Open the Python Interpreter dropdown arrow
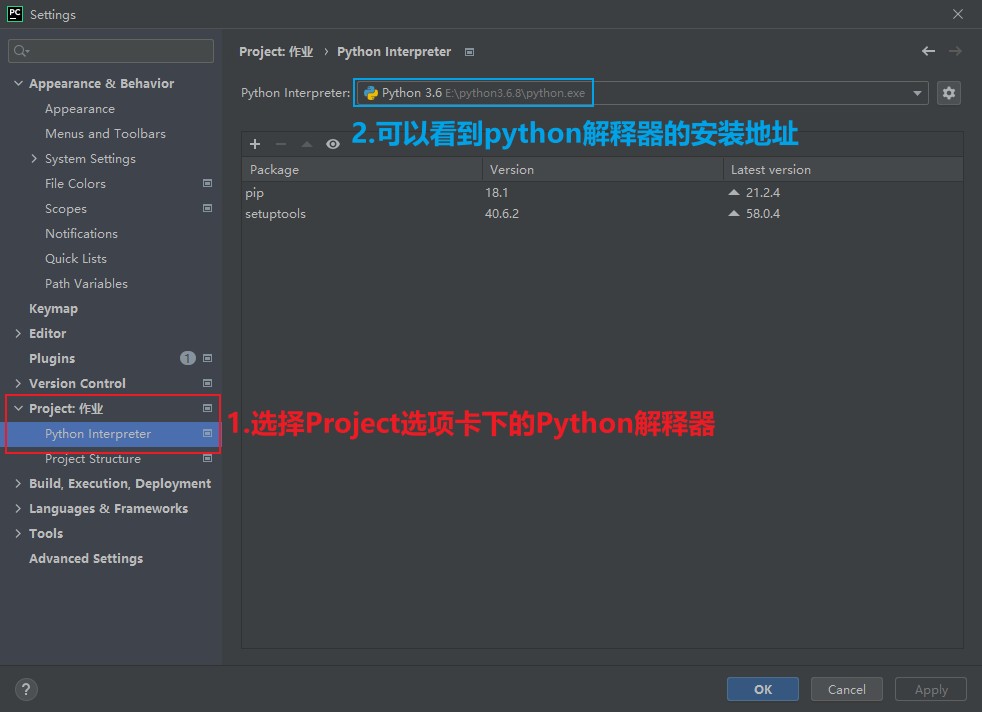982x712 pixels. point(917,93)
